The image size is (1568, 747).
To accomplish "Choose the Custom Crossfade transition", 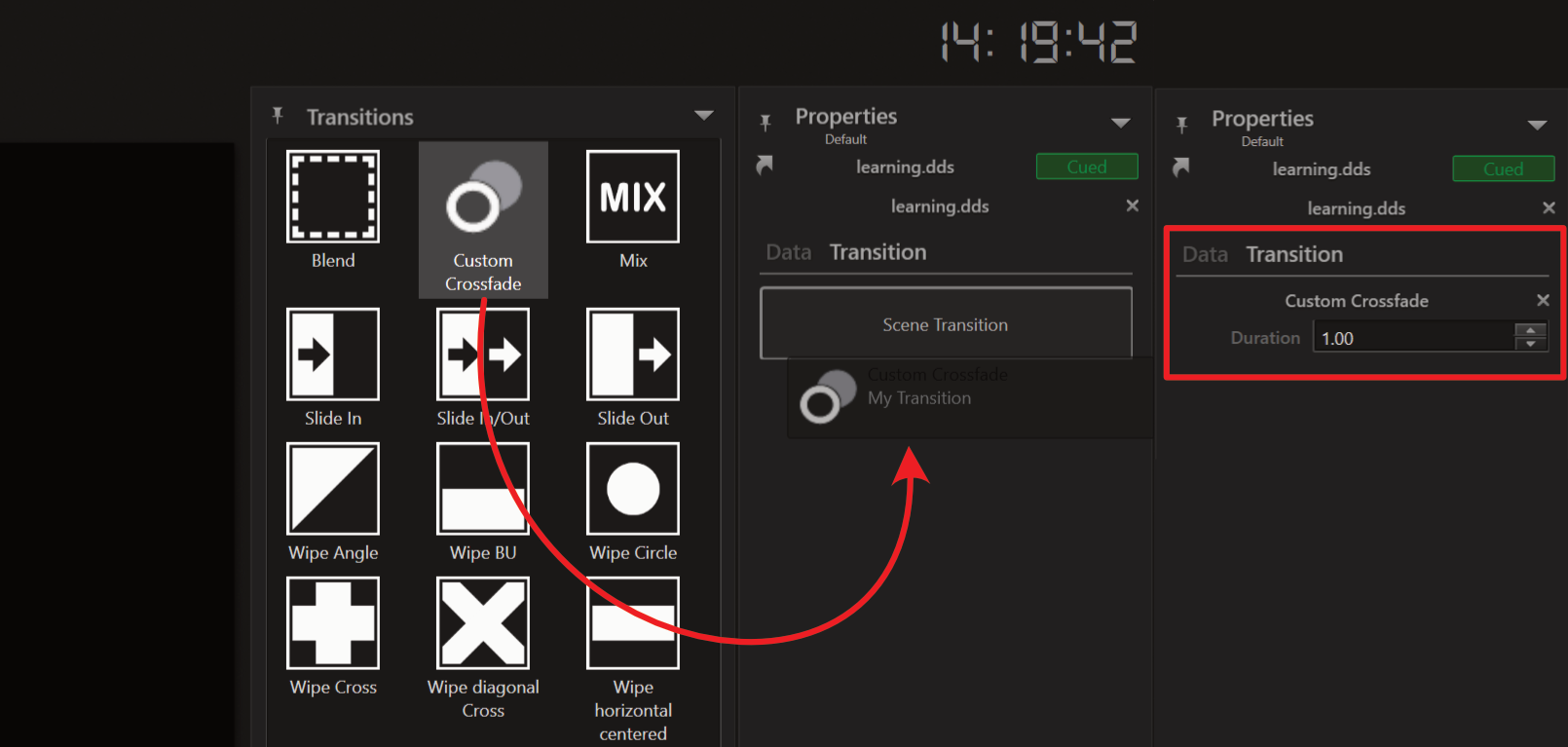I will pos(483,199).
